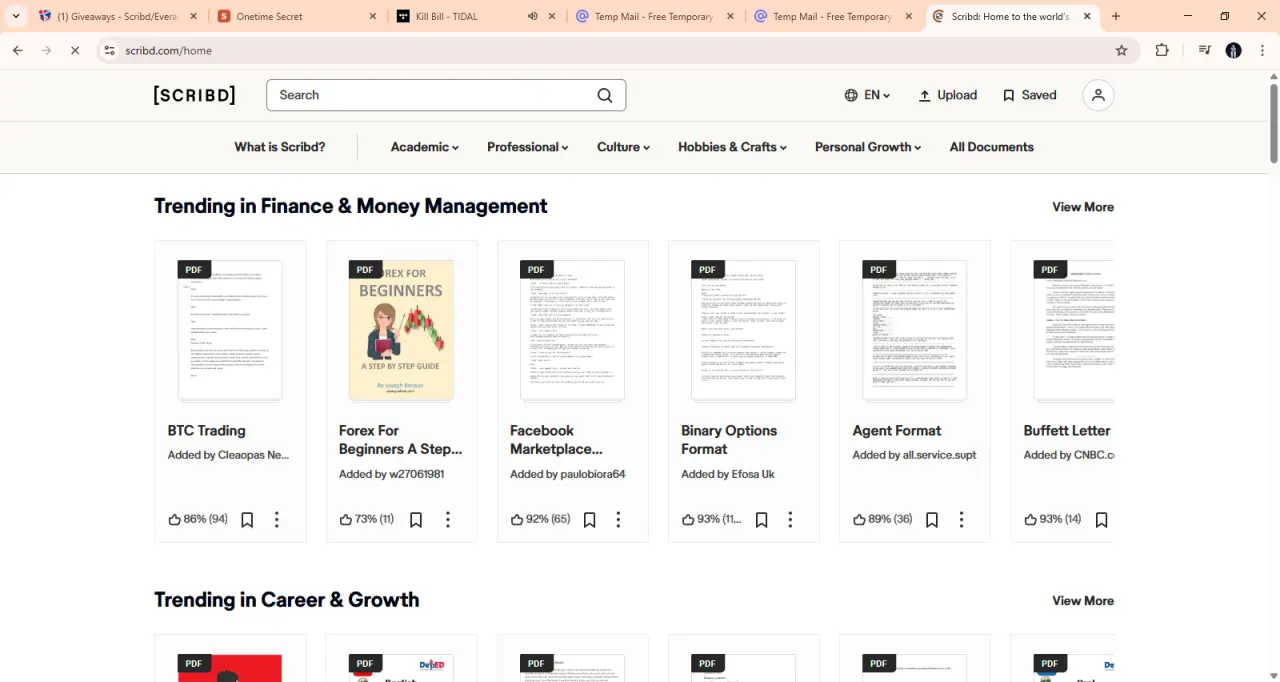Open the Saved bookmarks list
Screen dimensions: 1280x682
pos(1029,95)
